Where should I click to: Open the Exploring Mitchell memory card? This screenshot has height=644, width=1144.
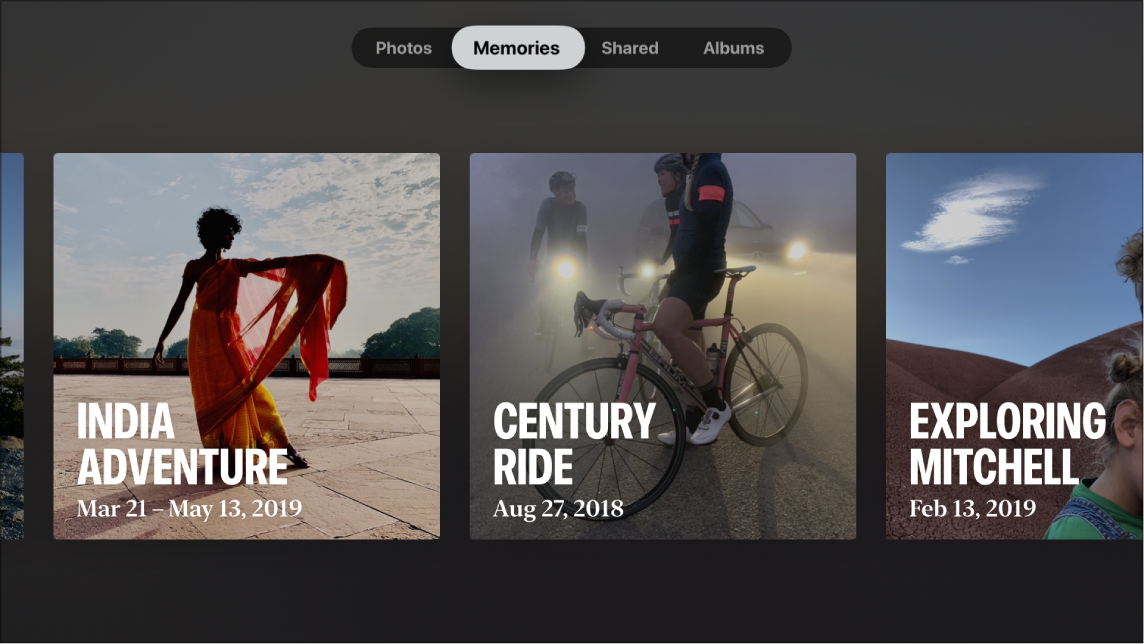(x=1014, y=346)
